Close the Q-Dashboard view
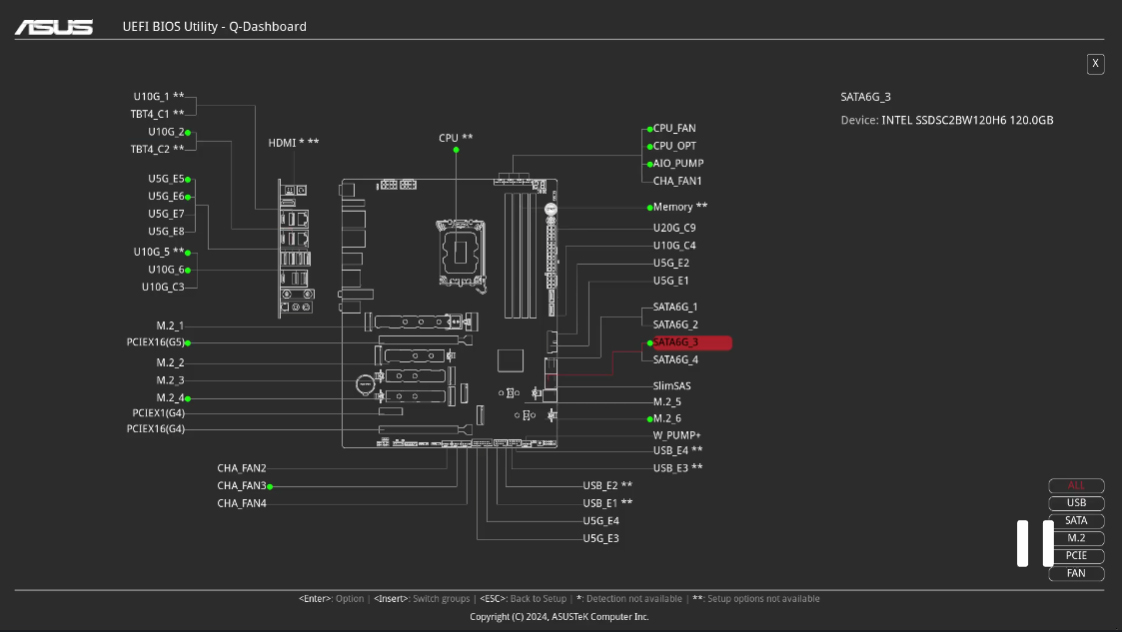 point(1095,63)
